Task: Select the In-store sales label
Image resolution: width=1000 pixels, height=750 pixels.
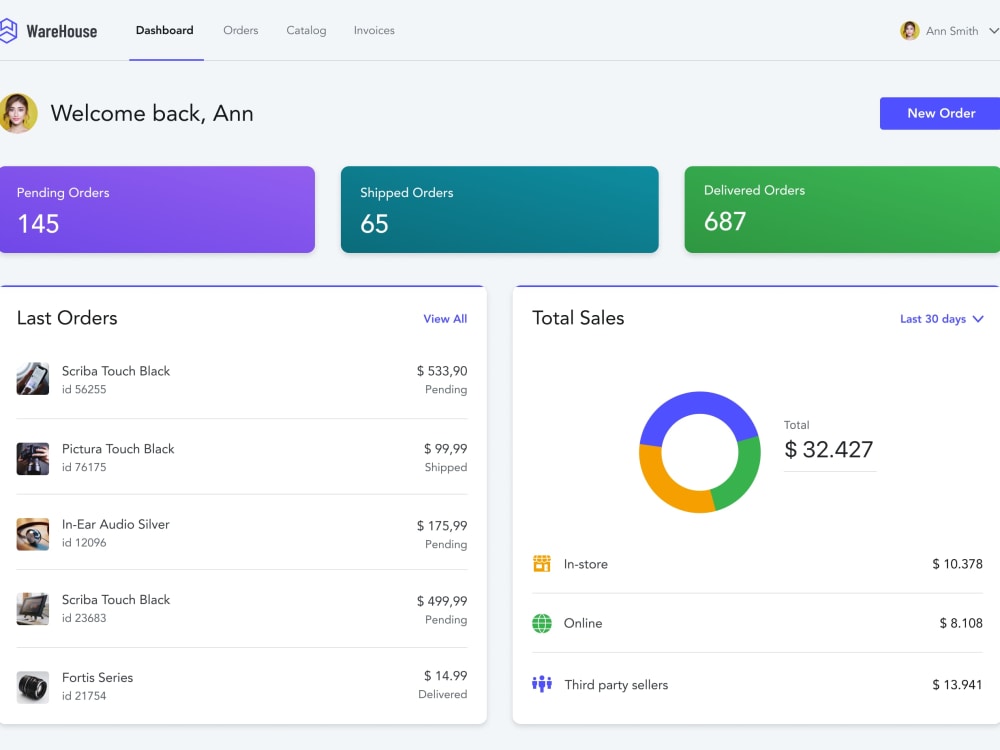Action: pyautogui.click(x=585, y=564)
